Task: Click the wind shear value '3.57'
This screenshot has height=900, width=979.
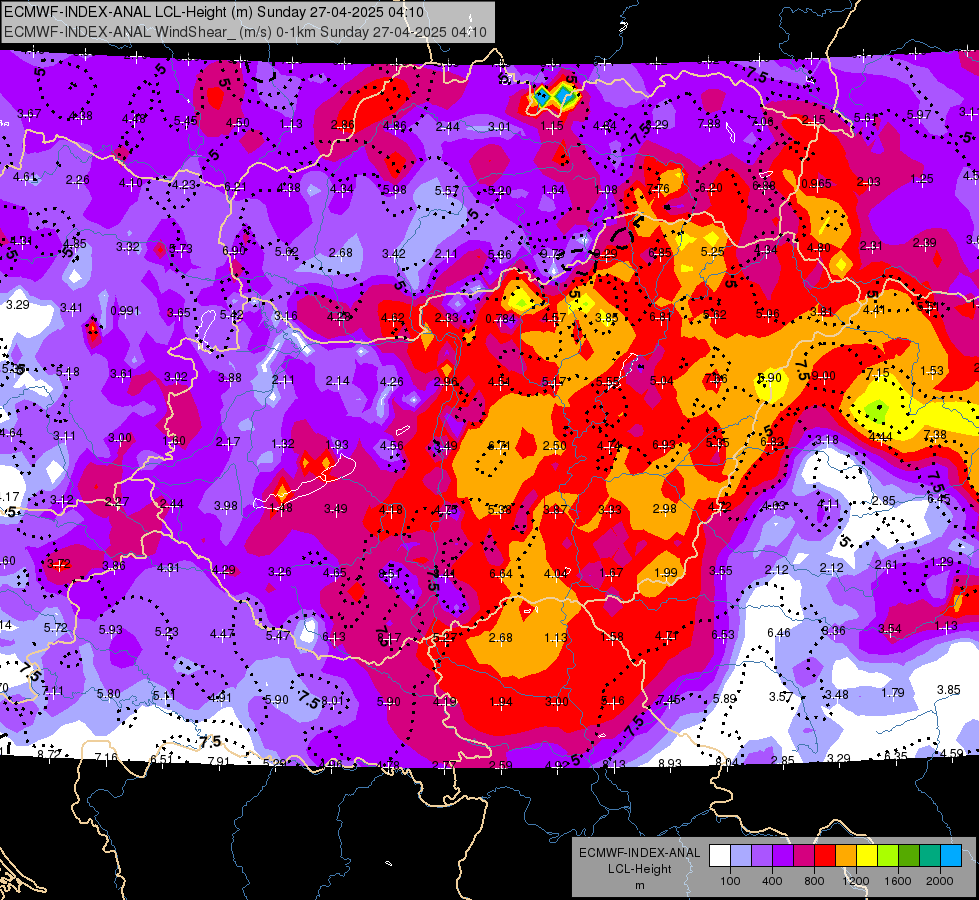Action: [780, 696]
